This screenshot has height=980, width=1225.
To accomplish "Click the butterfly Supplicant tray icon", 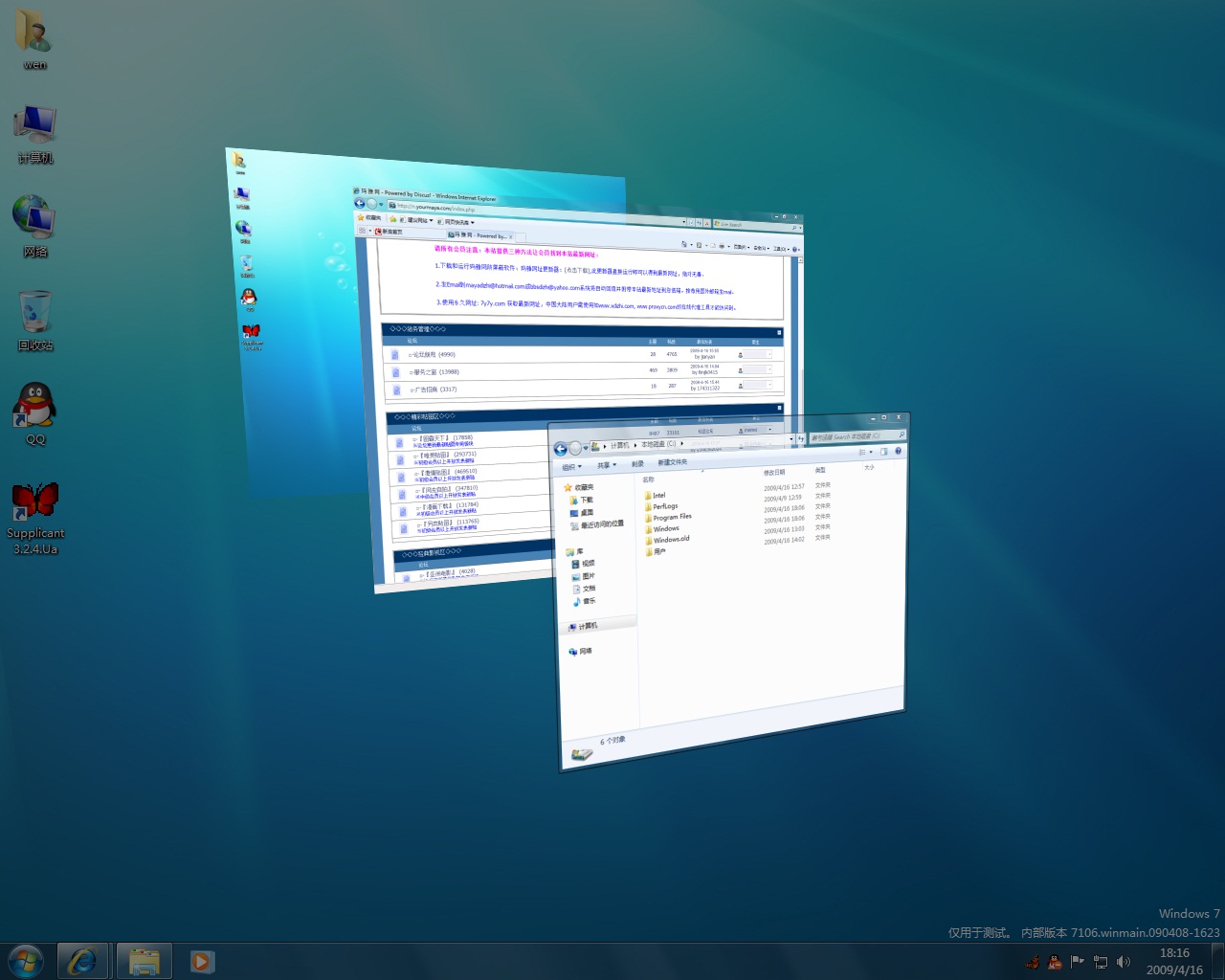I will 1033,962.
